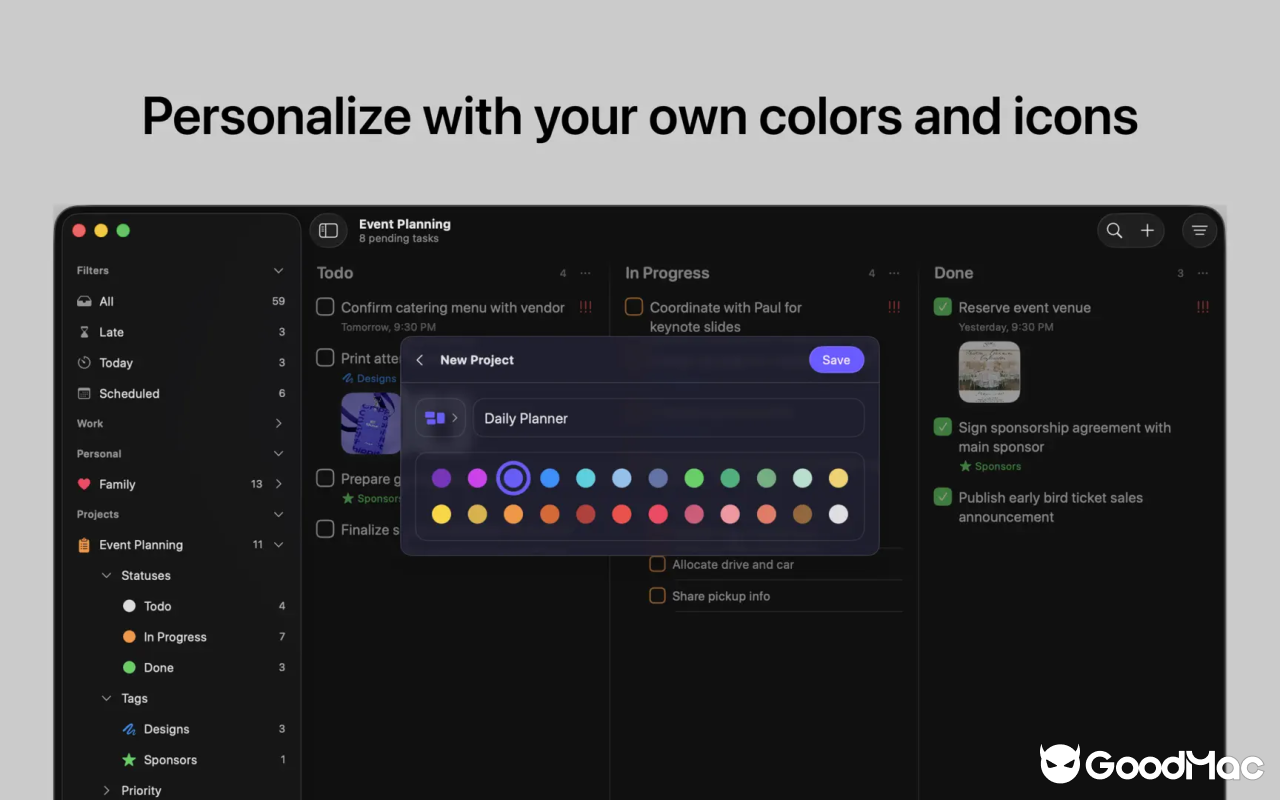Click the green Sponsors tag under sponsorship agreement
The height and width of the screenshot is (800, 1280).
tap(990, 466)
